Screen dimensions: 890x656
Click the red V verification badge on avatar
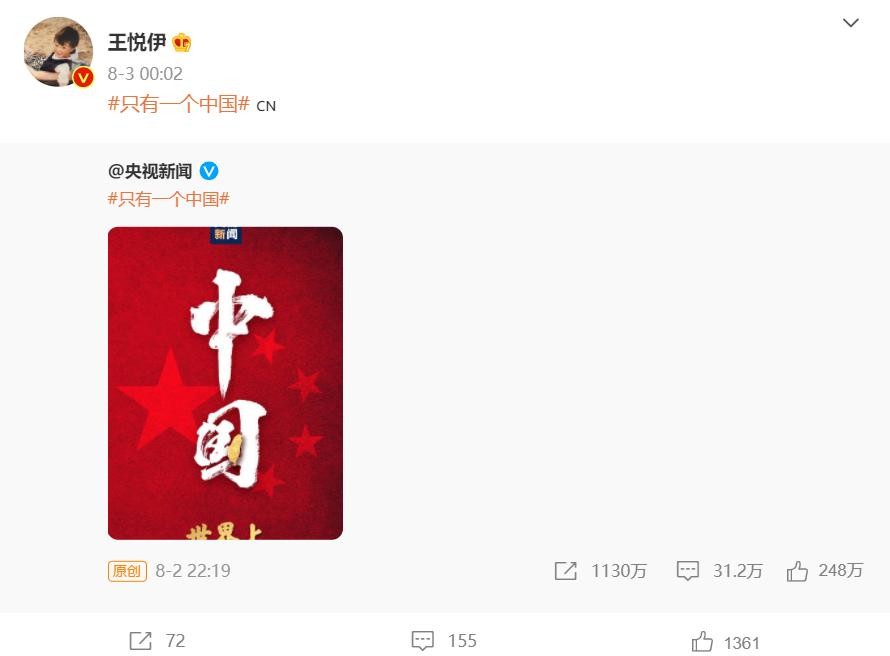[83, 77]
